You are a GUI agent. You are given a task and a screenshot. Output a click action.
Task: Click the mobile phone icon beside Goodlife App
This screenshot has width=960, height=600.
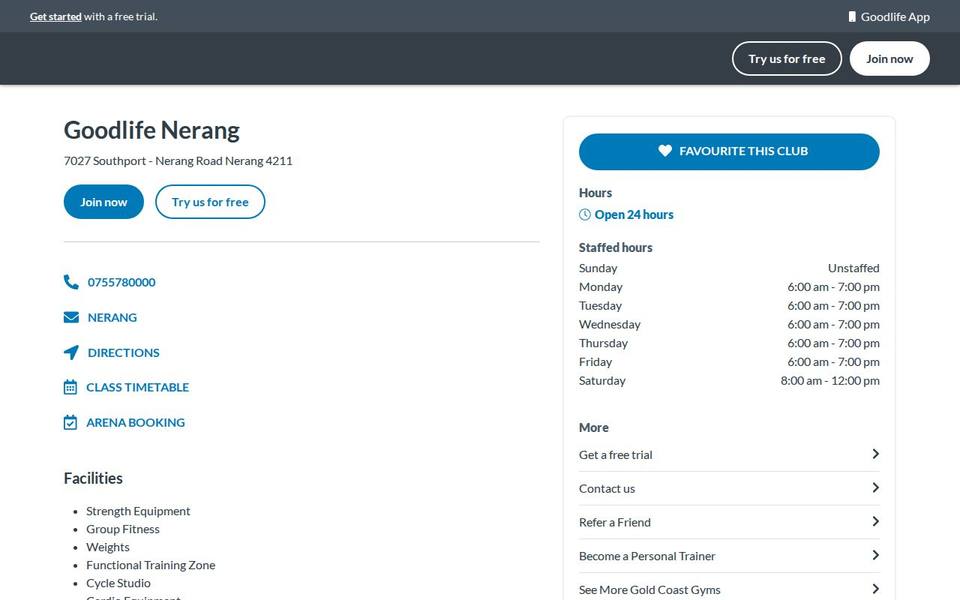coord(852,17)
